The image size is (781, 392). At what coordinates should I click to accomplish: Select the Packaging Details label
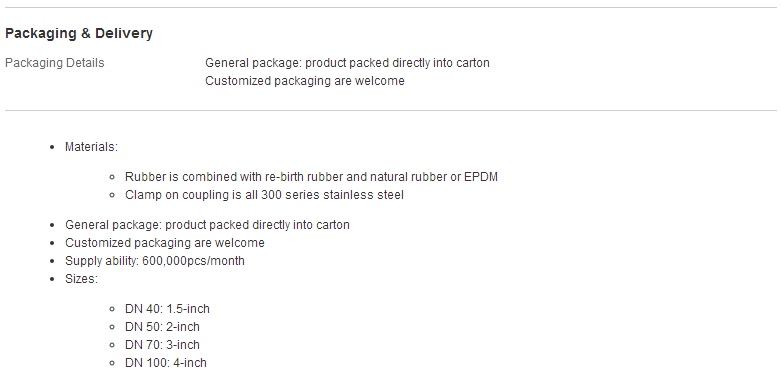tap(55, 63)
